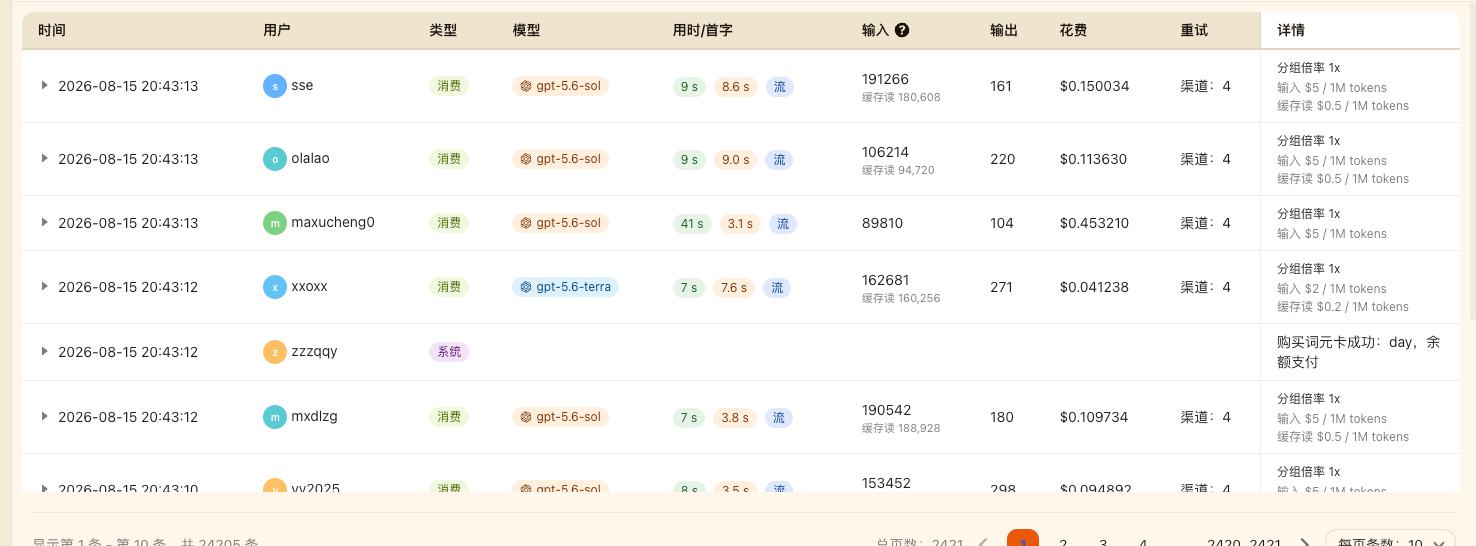Click the green 'm' avatar of maxucheng0
The width and height of the screenshot is (1476, 546).
[x=275, y=223]
